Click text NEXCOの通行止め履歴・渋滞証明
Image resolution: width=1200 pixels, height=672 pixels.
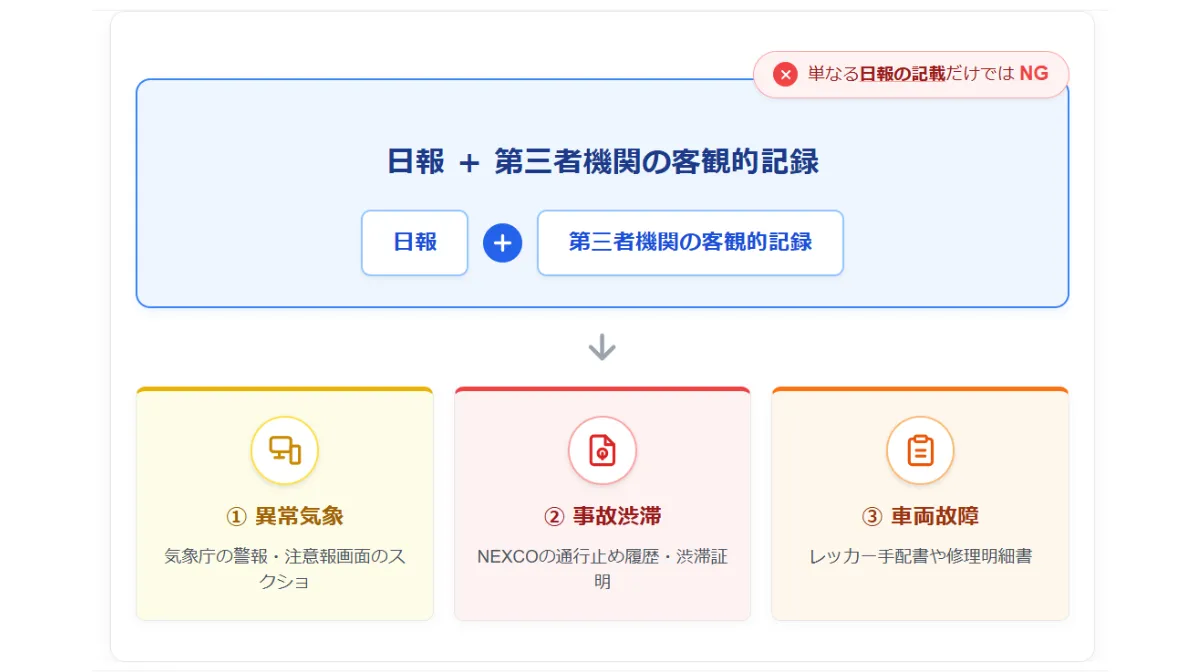click(x=602, y=568)
